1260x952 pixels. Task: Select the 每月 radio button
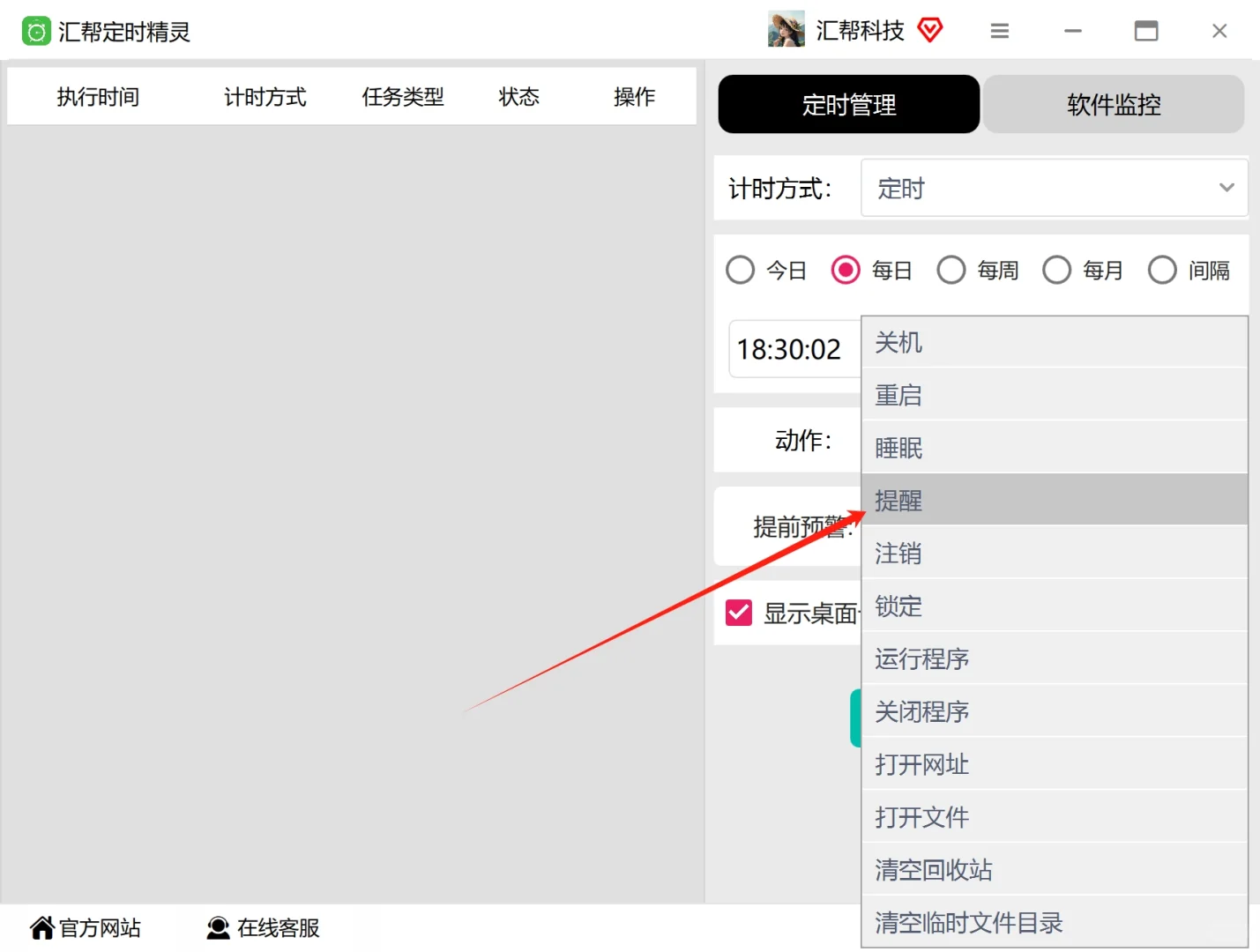tap(1056, 270)
